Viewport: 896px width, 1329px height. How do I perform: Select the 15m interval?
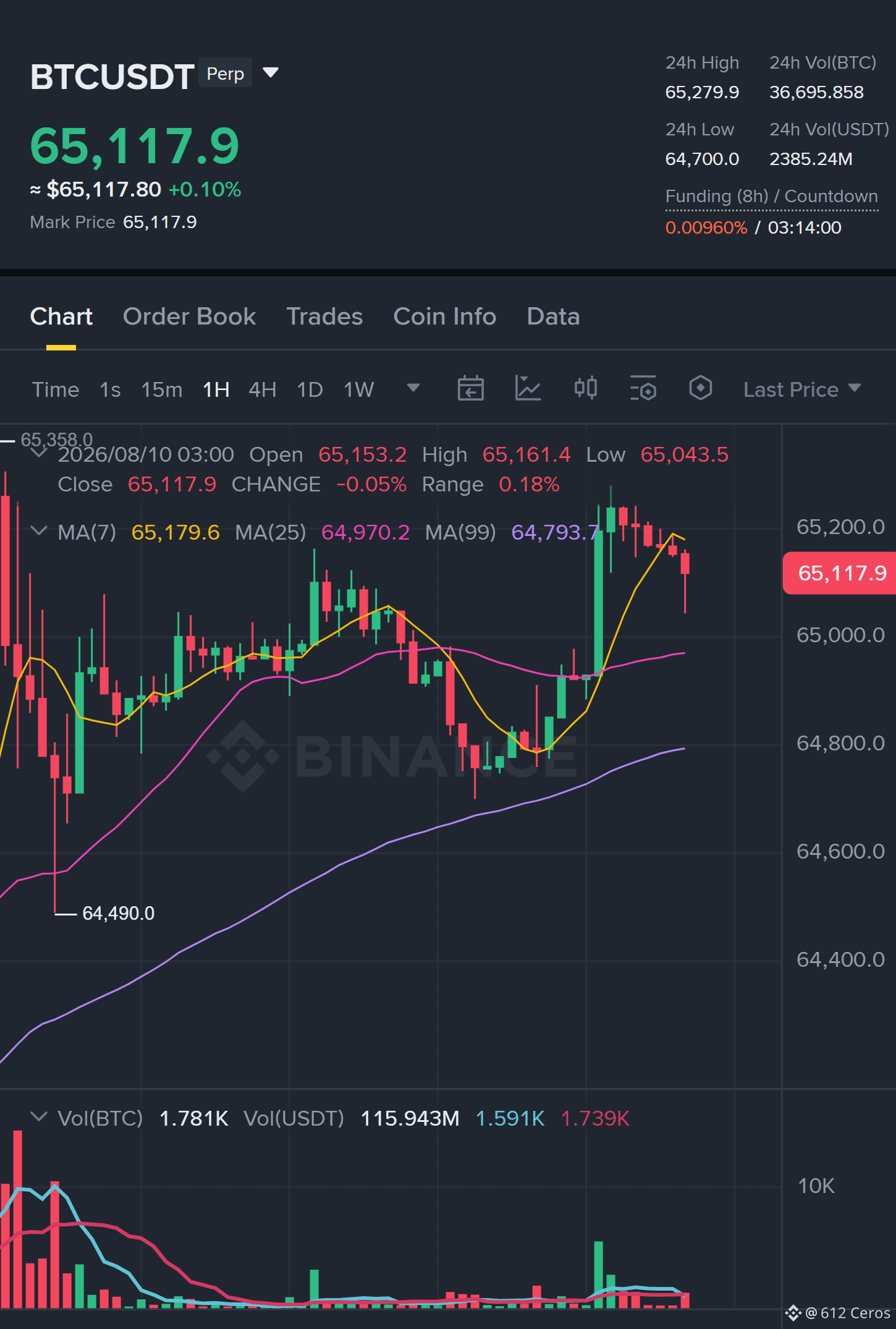[162, 389]
